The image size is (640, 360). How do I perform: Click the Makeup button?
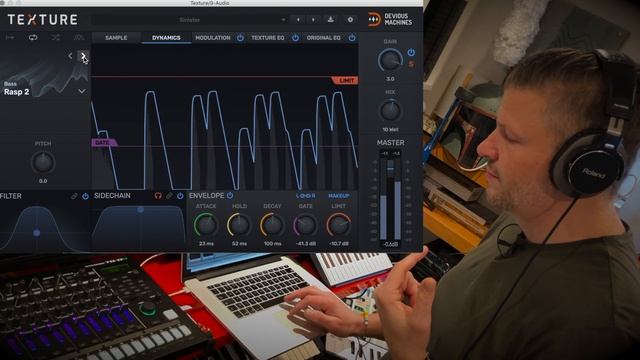click(x=338, y=196)
